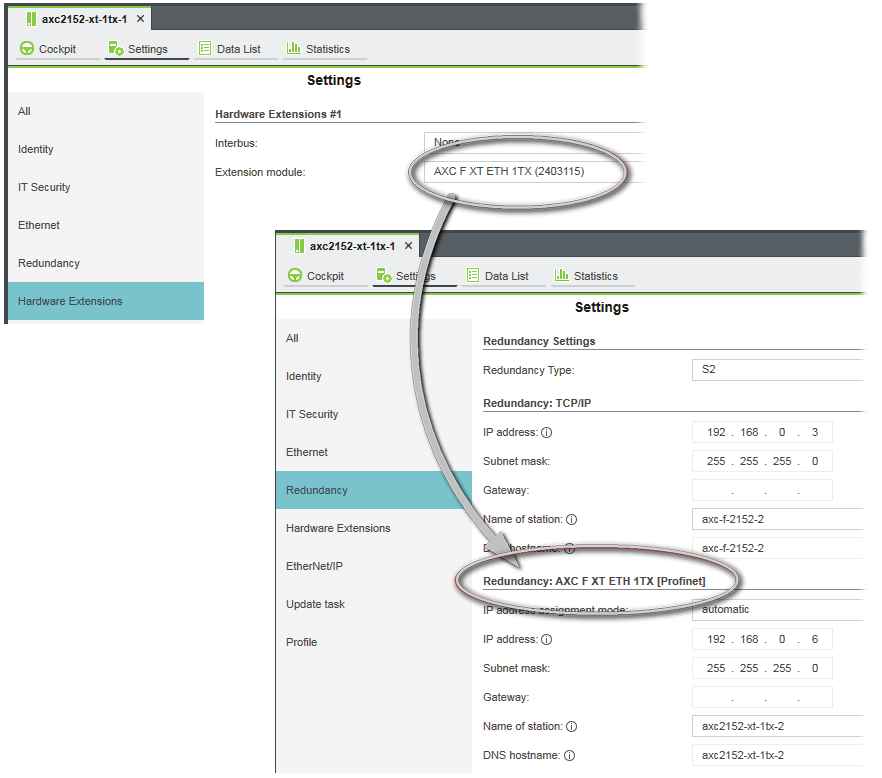Open the Extension module dropdown
This screenshot has width=882, height=778.
[x=532, y=171]
